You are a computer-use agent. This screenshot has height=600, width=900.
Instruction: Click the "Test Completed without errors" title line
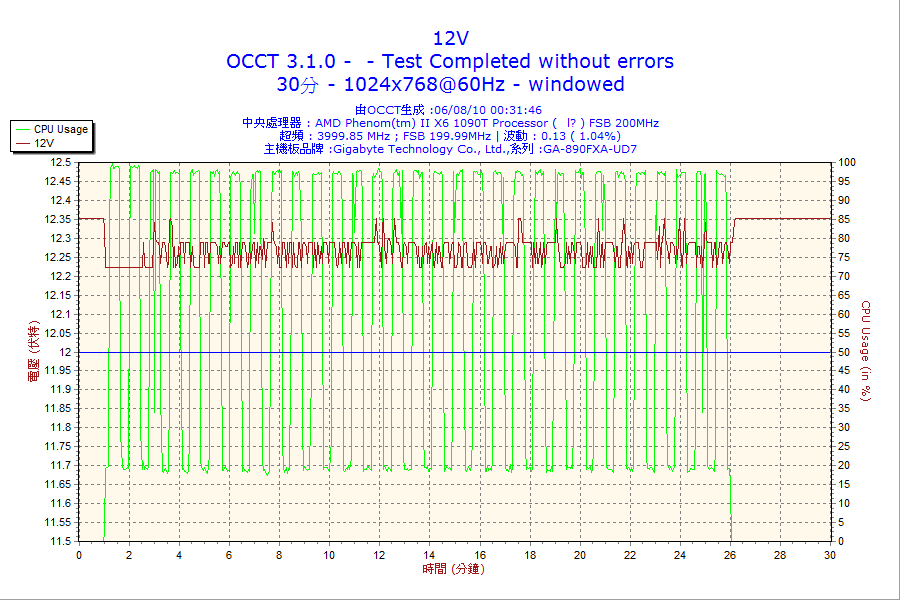coord(450,61)
